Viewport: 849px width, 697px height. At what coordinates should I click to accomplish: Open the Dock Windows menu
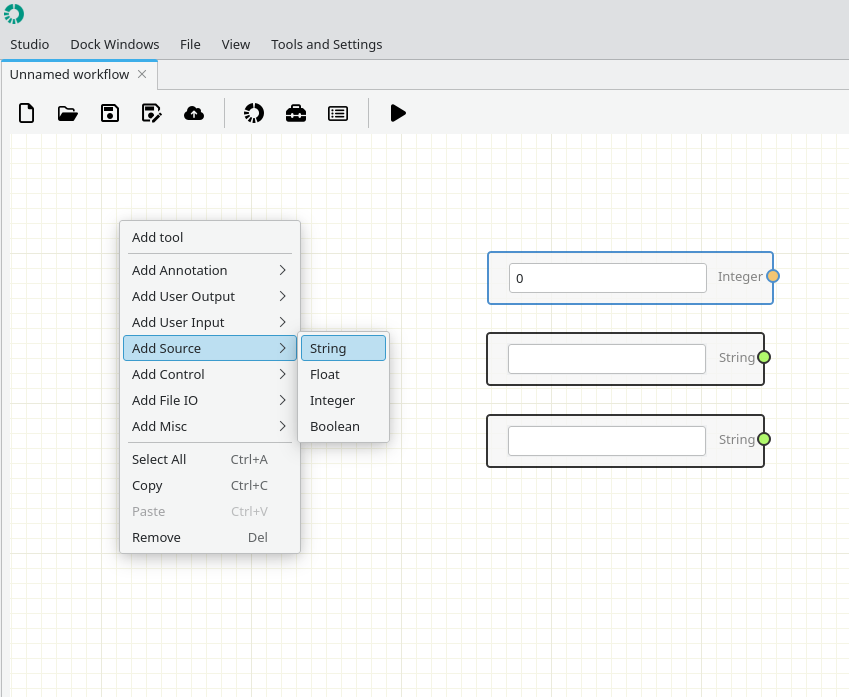click(x=115, y=44)
